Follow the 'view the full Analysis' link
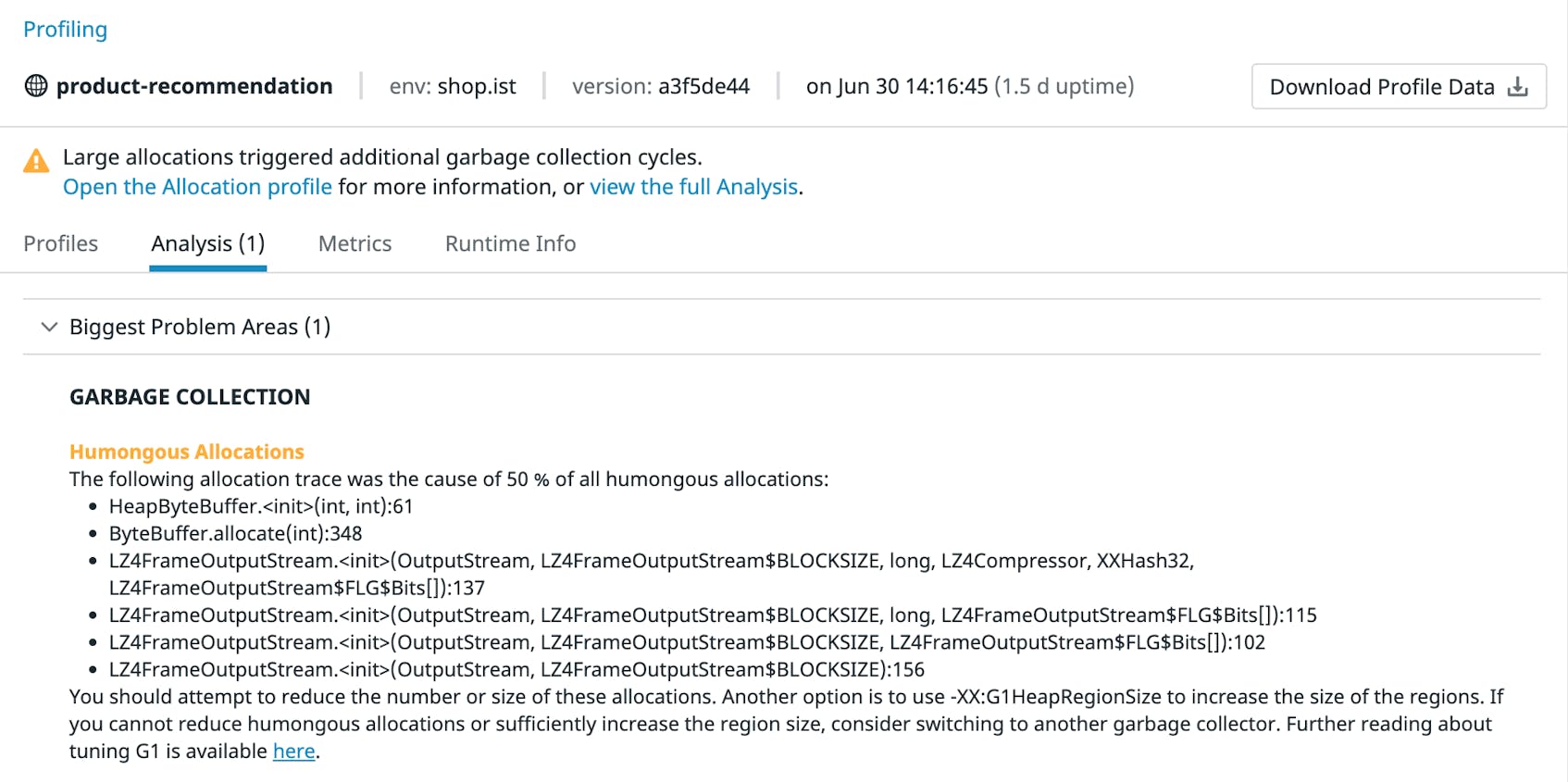This screenshot has height=782, width=1568. point(693,187)
